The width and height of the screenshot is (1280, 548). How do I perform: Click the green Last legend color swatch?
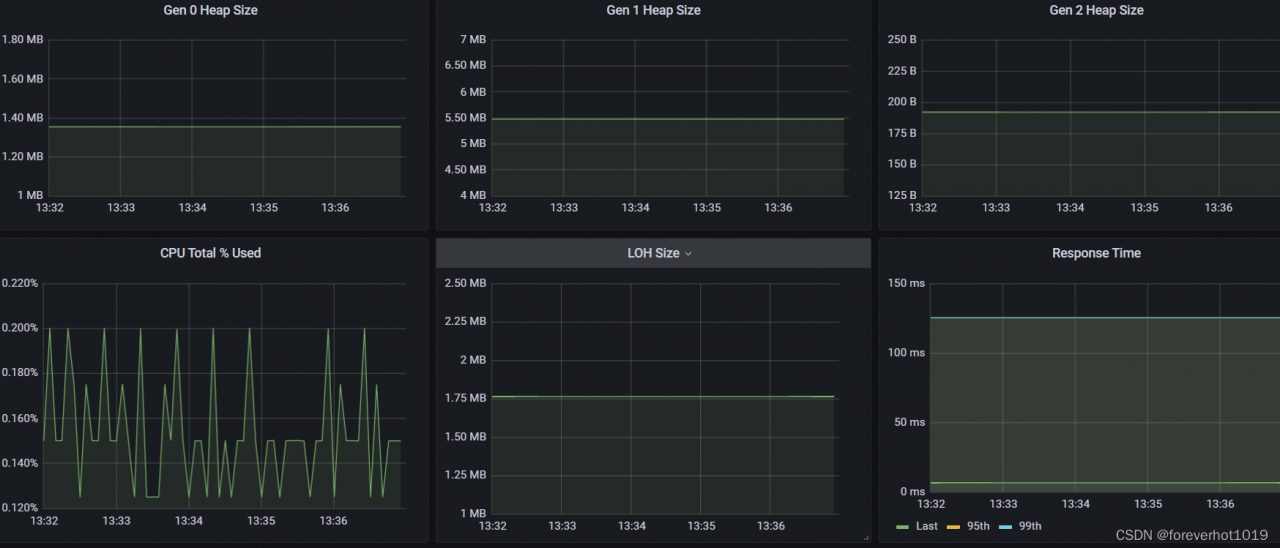[903, 527]
